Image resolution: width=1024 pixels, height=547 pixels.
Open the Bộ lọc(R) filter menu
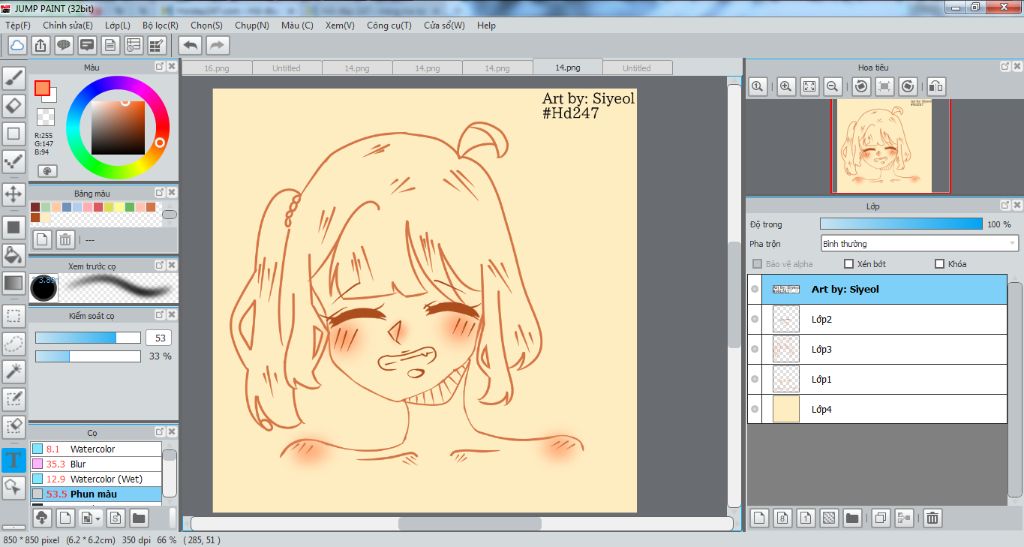click(160, 25)
